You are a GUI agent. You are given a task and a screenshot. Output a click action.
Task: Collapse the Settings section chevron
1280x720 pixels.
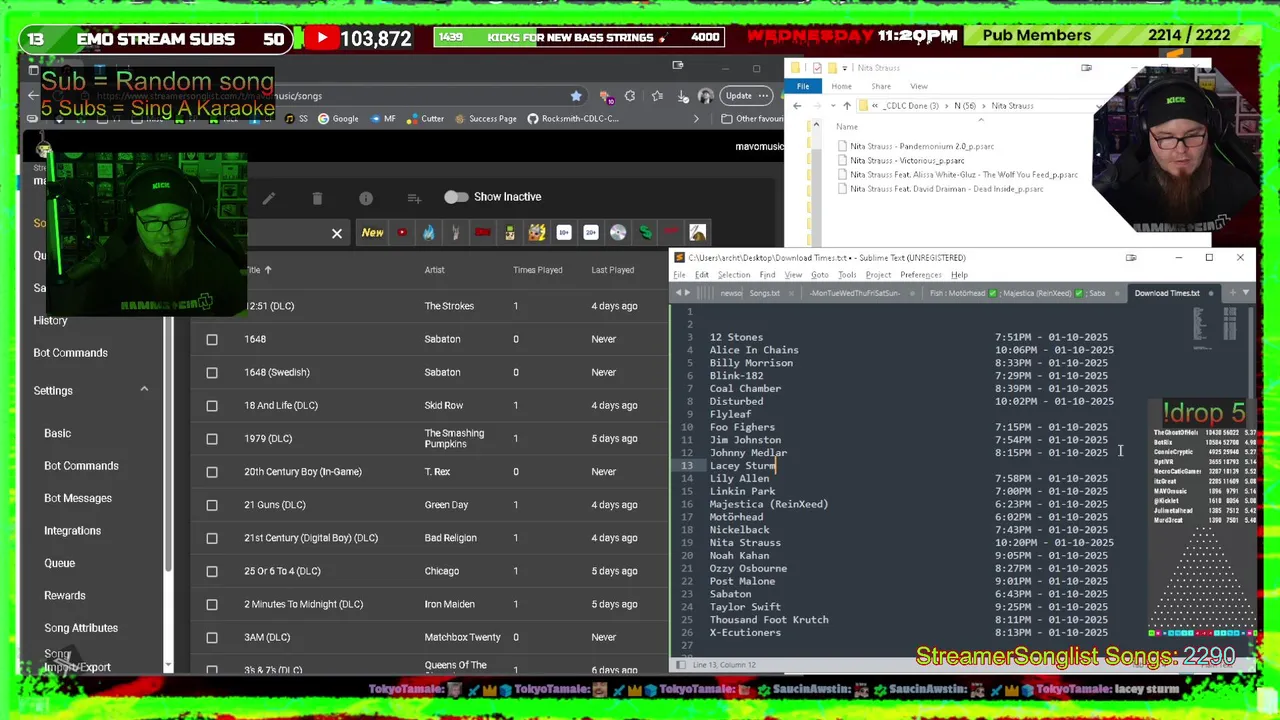click(x=144, y=390)
